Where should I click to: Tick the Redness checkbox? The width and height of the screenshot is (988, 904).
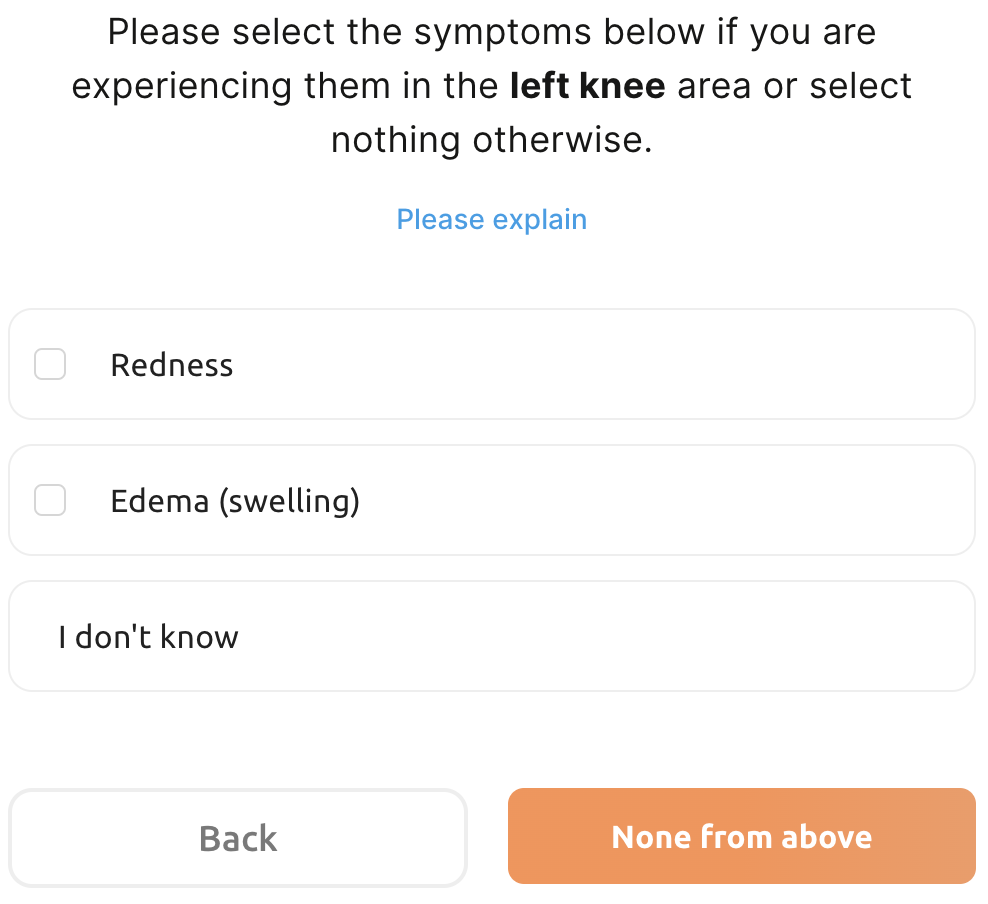50,365
